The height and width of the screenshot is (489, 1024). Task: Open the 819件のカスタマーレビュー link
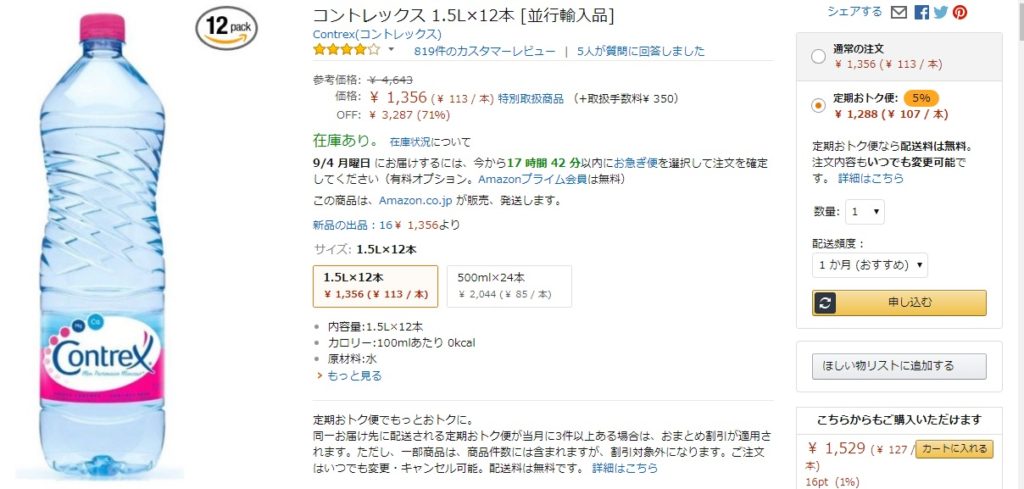pyautogui.click(x=484, y=51)
